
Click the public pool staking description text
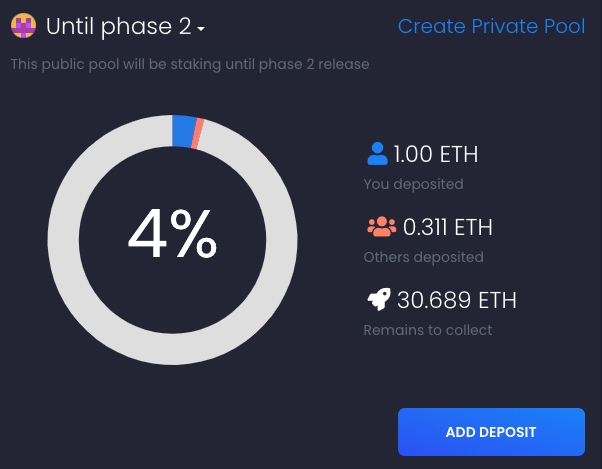tap(190, 65)
